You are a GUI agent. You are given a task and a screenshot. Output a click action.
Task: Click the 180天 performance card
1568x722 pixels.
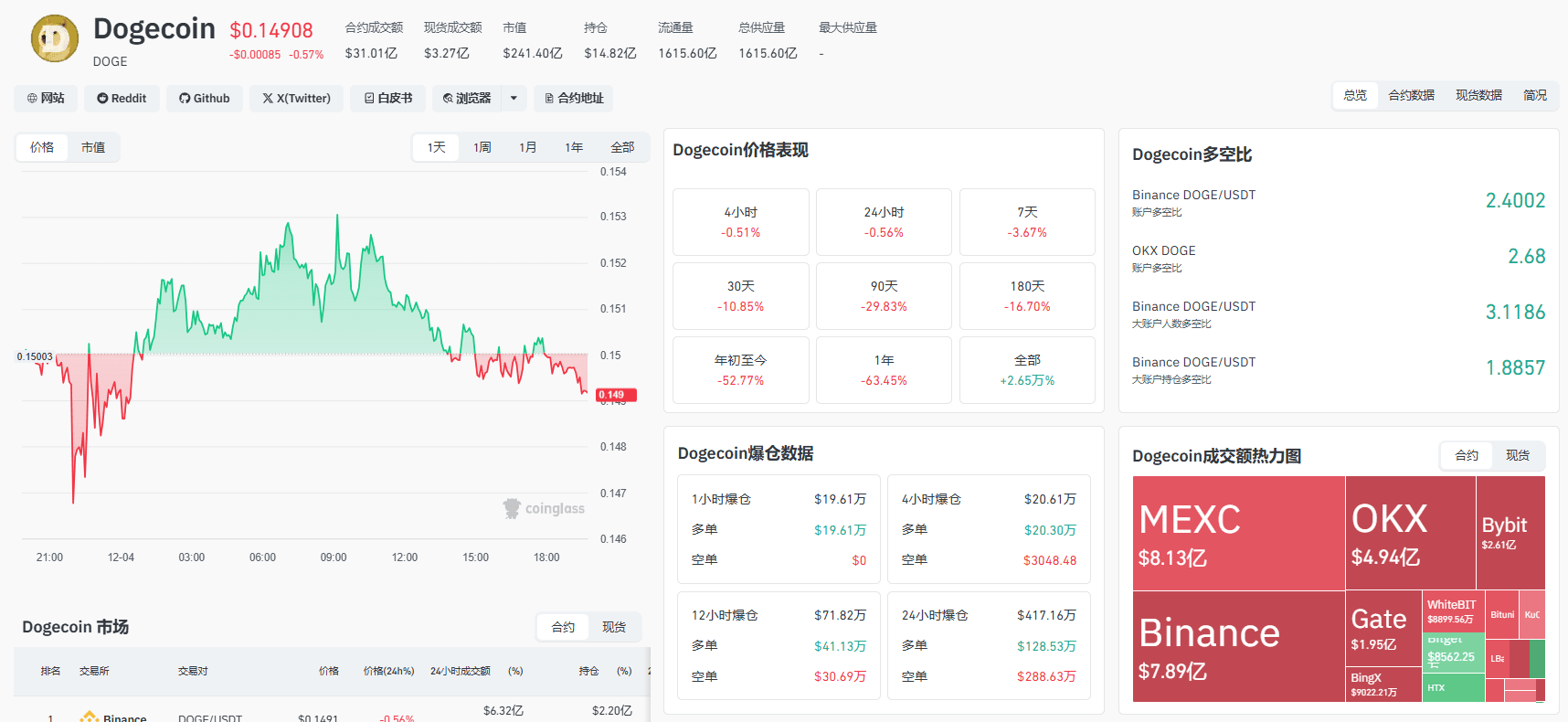(x=1027, y=296)
